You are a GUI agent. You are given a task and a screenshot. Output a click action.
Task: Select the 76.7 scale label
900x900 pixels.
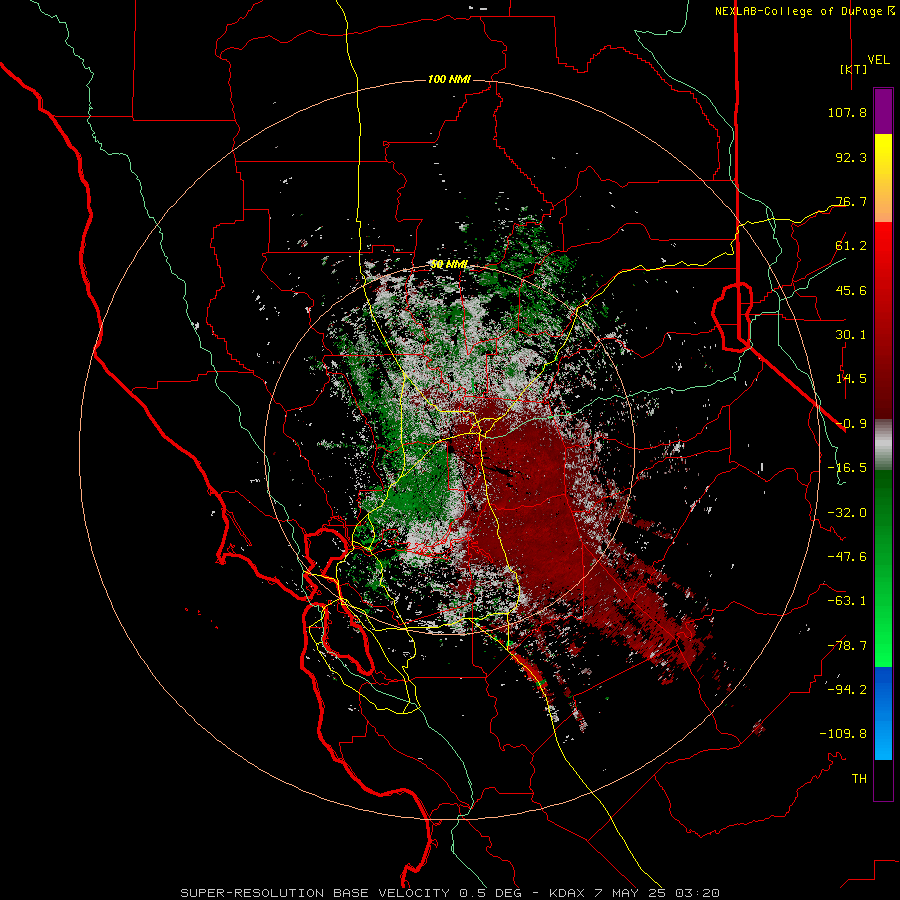pos(851,201)
